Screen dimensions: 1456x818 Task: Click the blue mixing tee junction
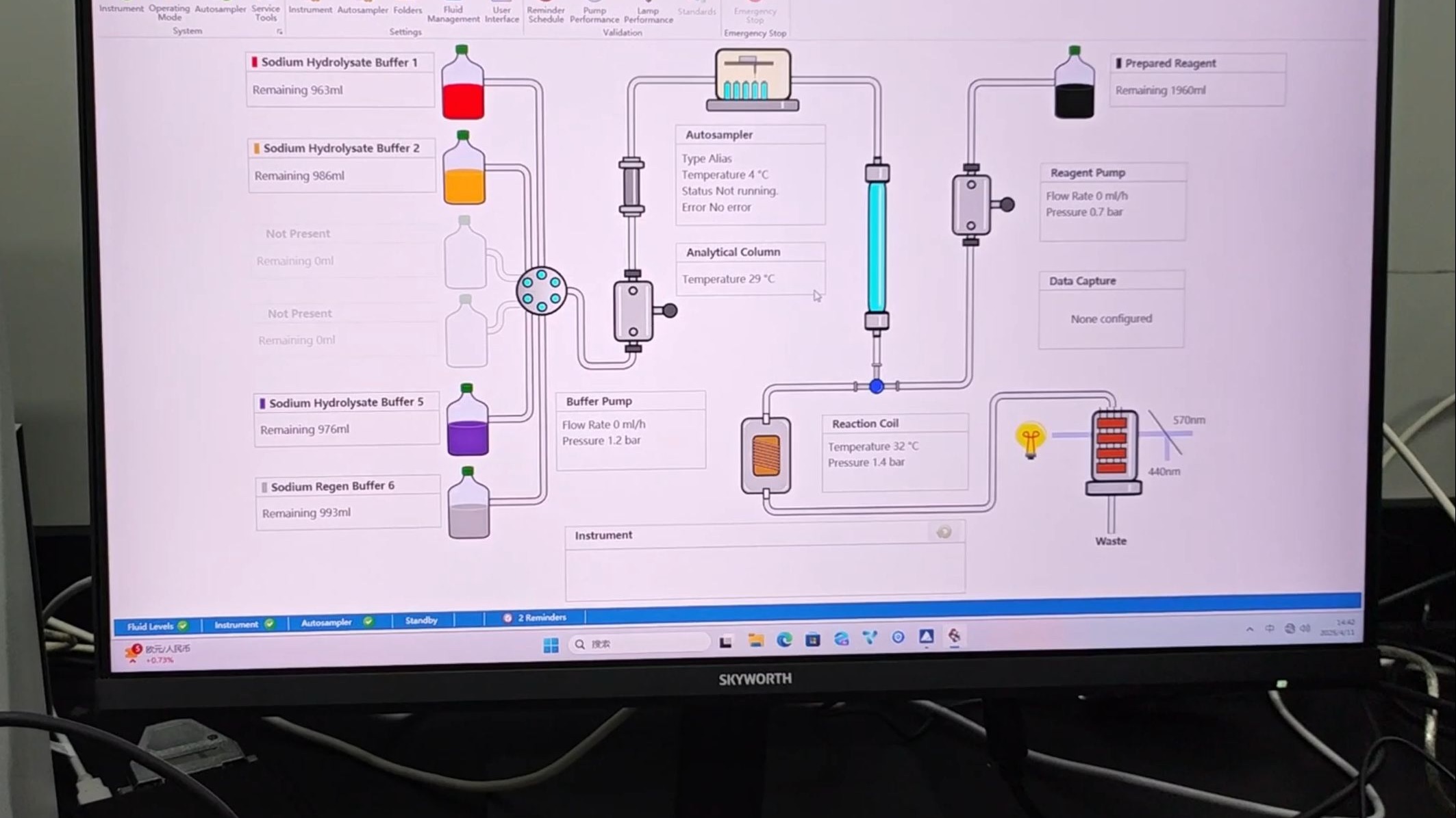877,386
